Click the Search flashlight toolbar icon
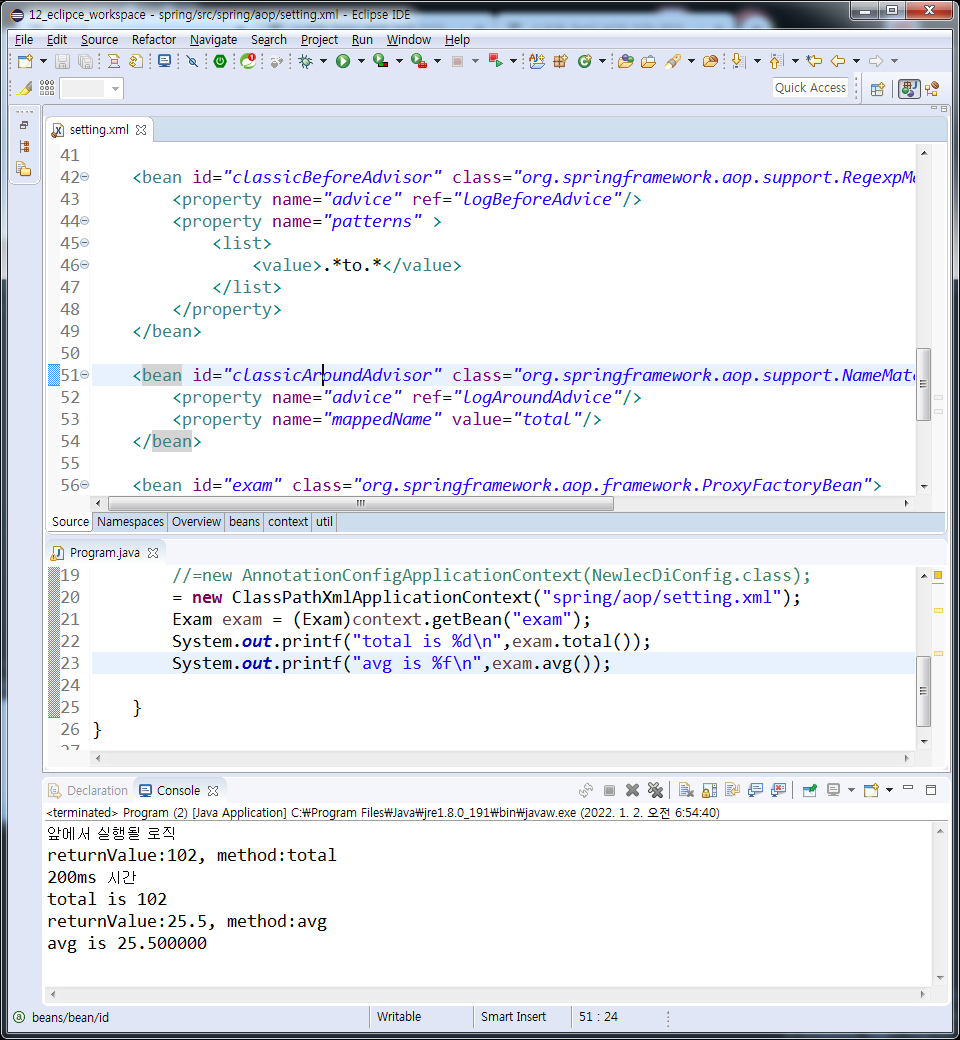 [x=673, y=62]
